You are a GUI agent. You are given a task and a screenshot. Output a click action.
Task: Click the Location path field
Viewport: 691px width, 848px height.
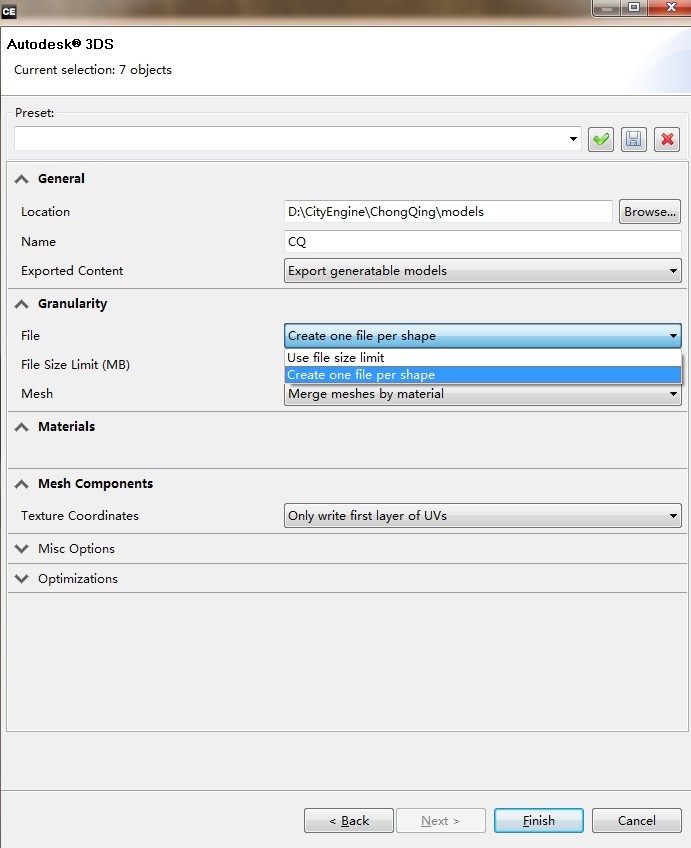point(448,211)
